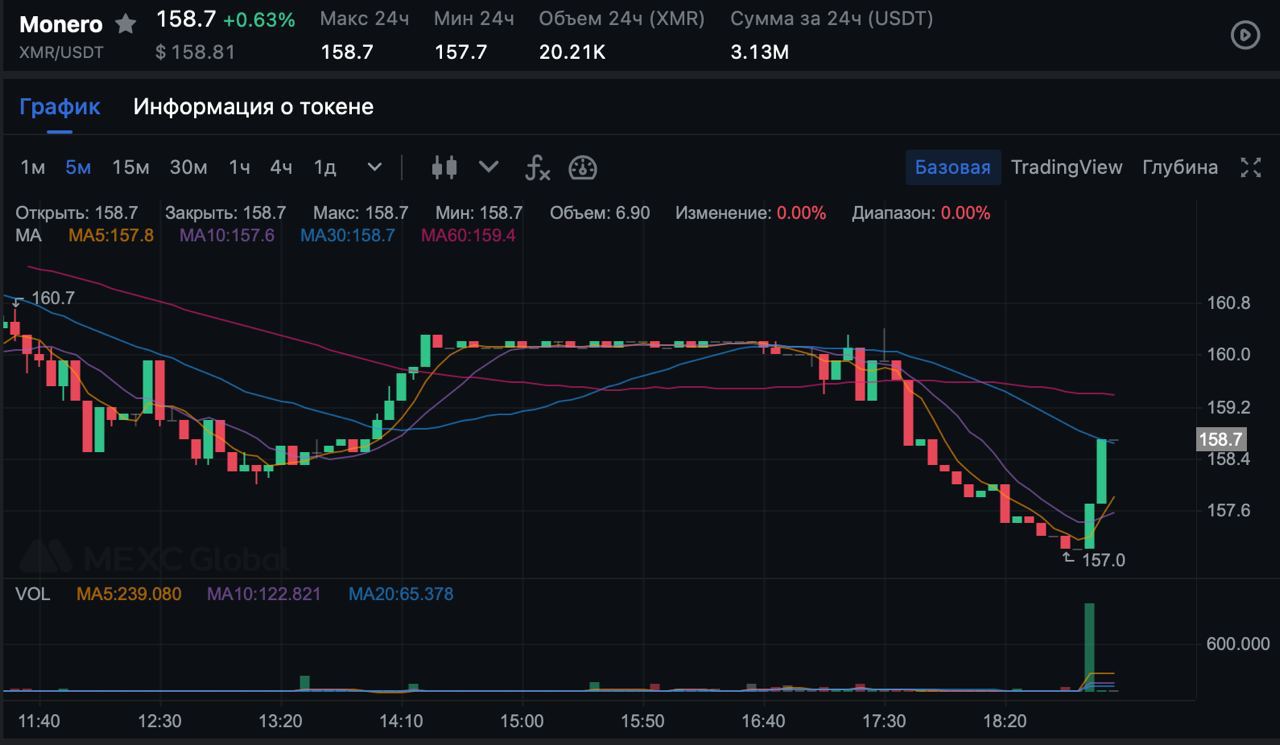Expand the chart type dropdown chevron

click(488, 167)
